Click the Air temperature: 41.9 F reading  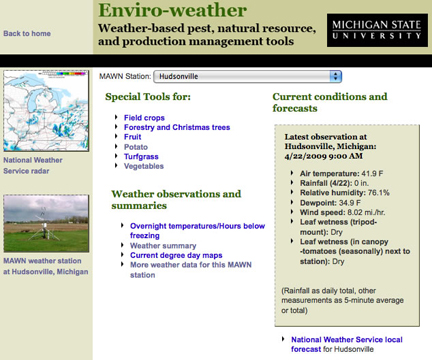pos(341,174)
